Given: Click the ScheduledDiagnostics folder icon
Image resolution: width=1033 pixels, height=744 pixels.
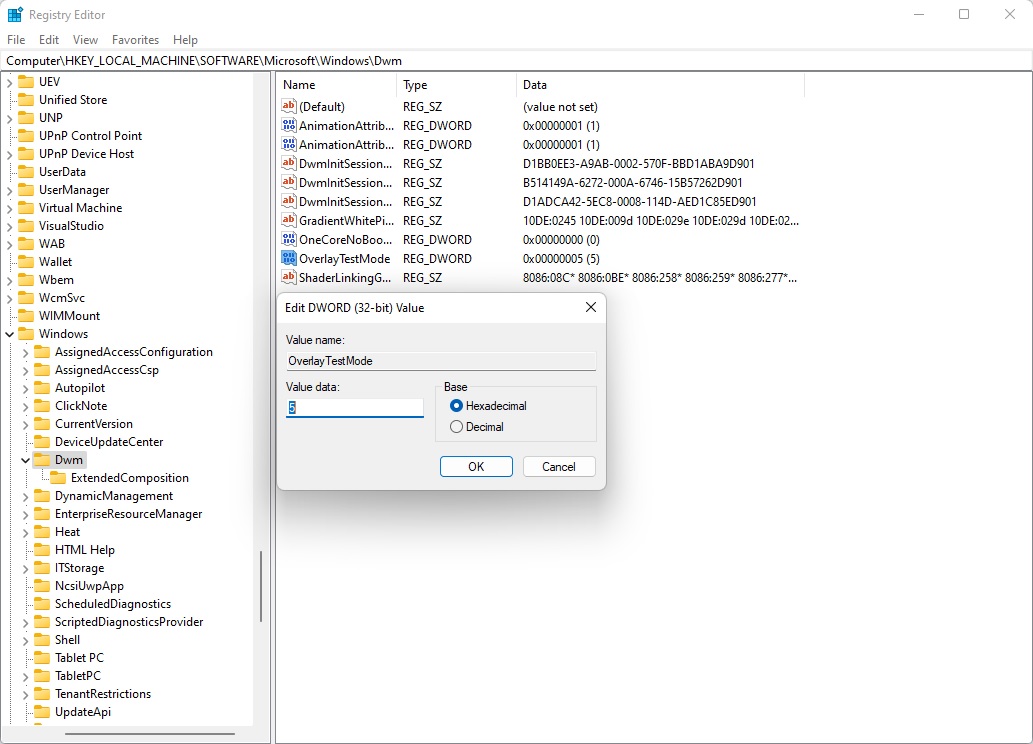Looking at the screenshot, I should [42, 604].
